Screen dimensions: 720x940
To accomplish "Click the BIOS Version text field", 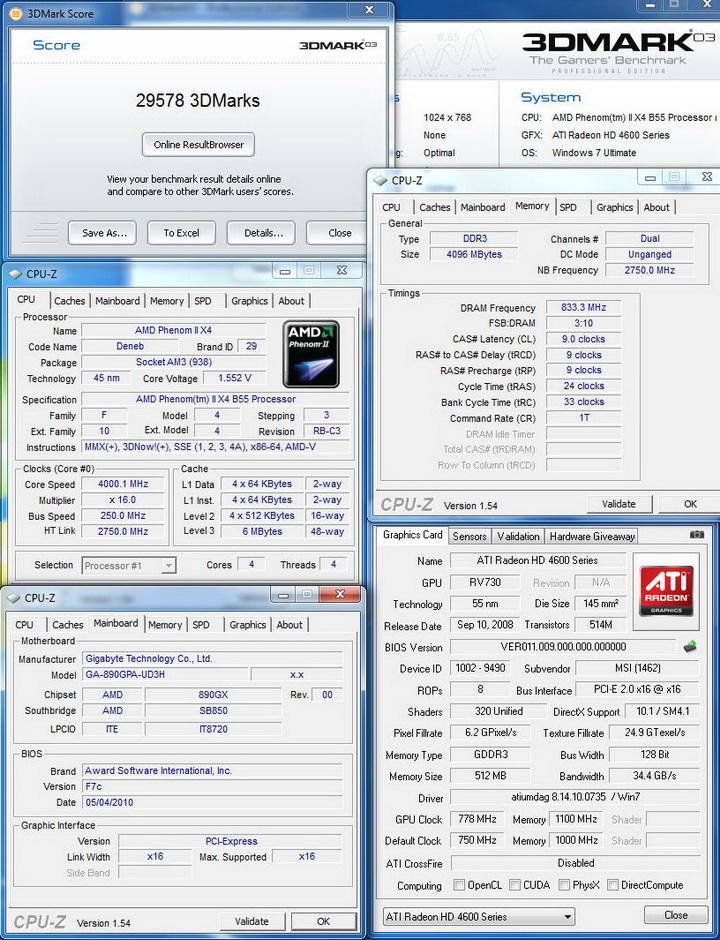I will [x=562, y=647].
